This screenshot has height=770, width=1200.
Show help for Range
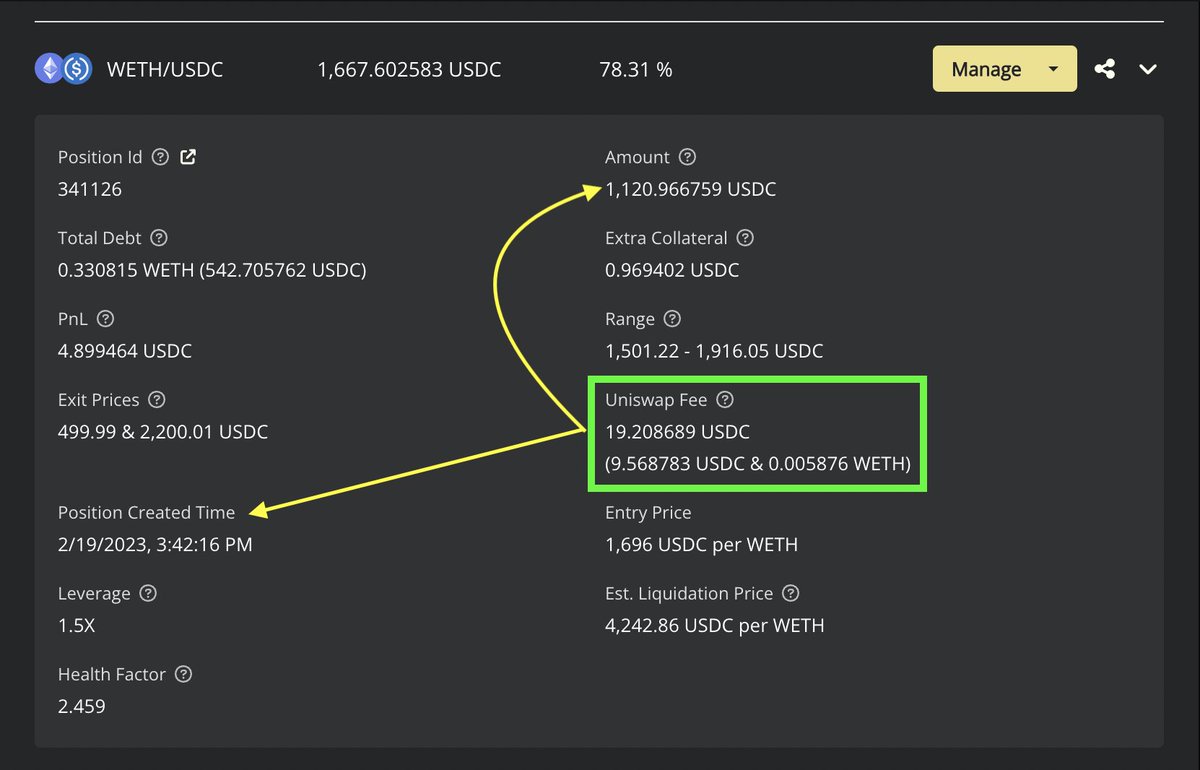point(672,319)
